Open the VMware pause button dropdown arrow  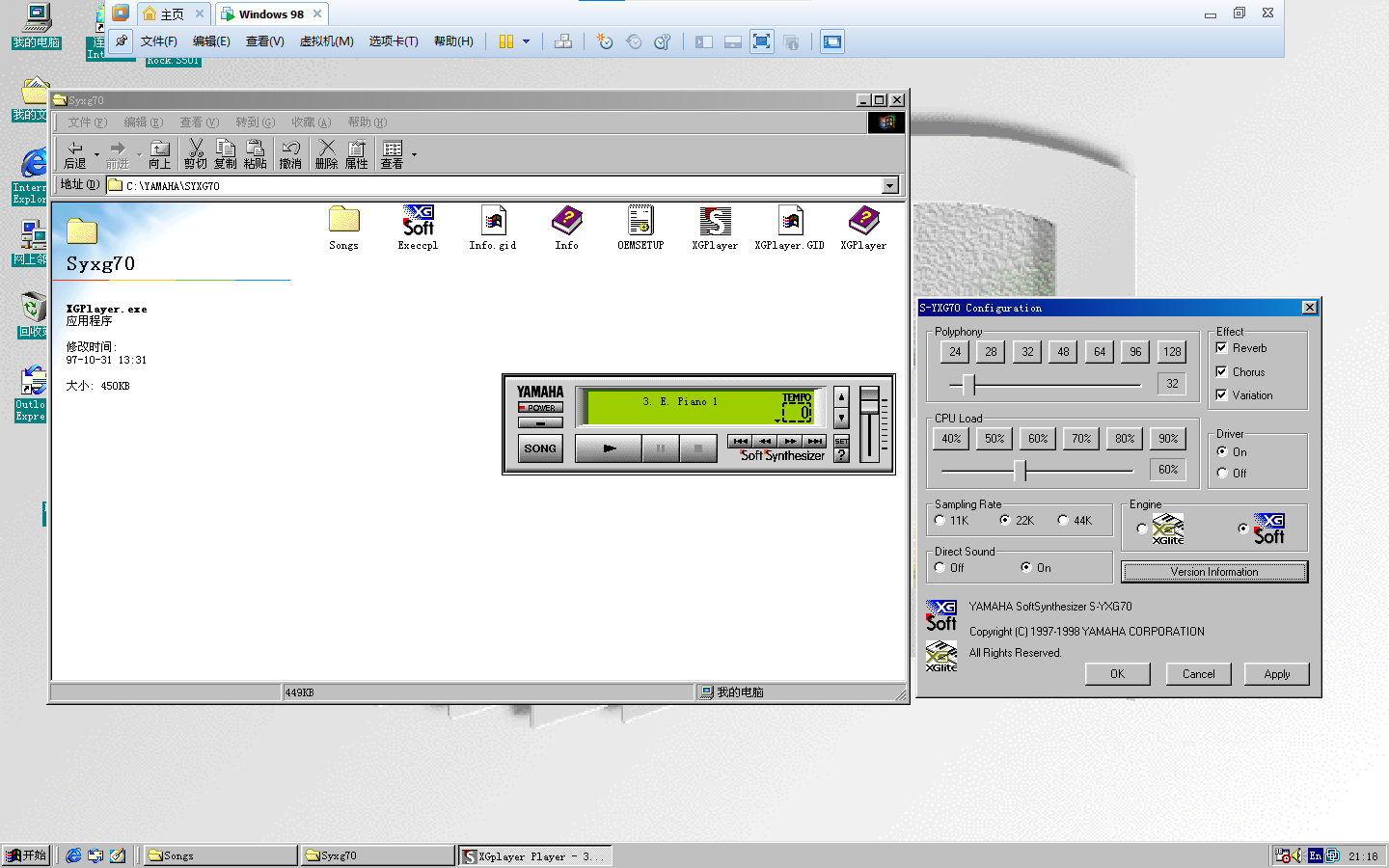(x=526, y=41)
